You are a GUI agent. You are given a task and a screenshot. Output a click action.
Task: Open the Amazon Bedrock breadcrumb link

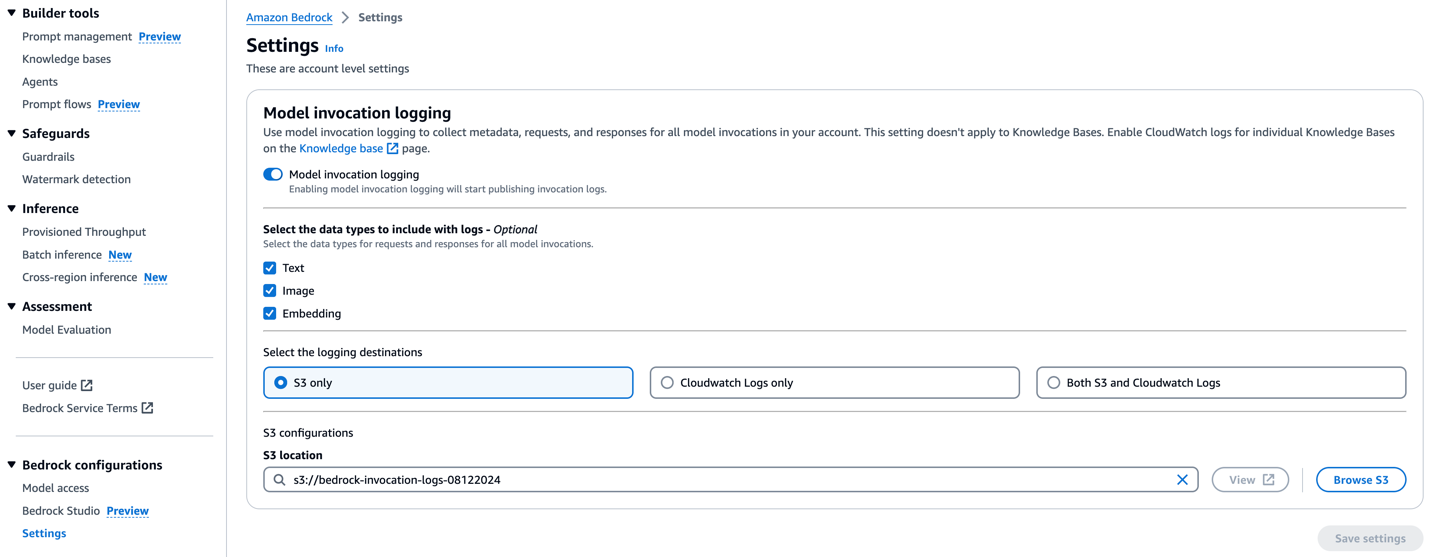(x=289, y=18)
